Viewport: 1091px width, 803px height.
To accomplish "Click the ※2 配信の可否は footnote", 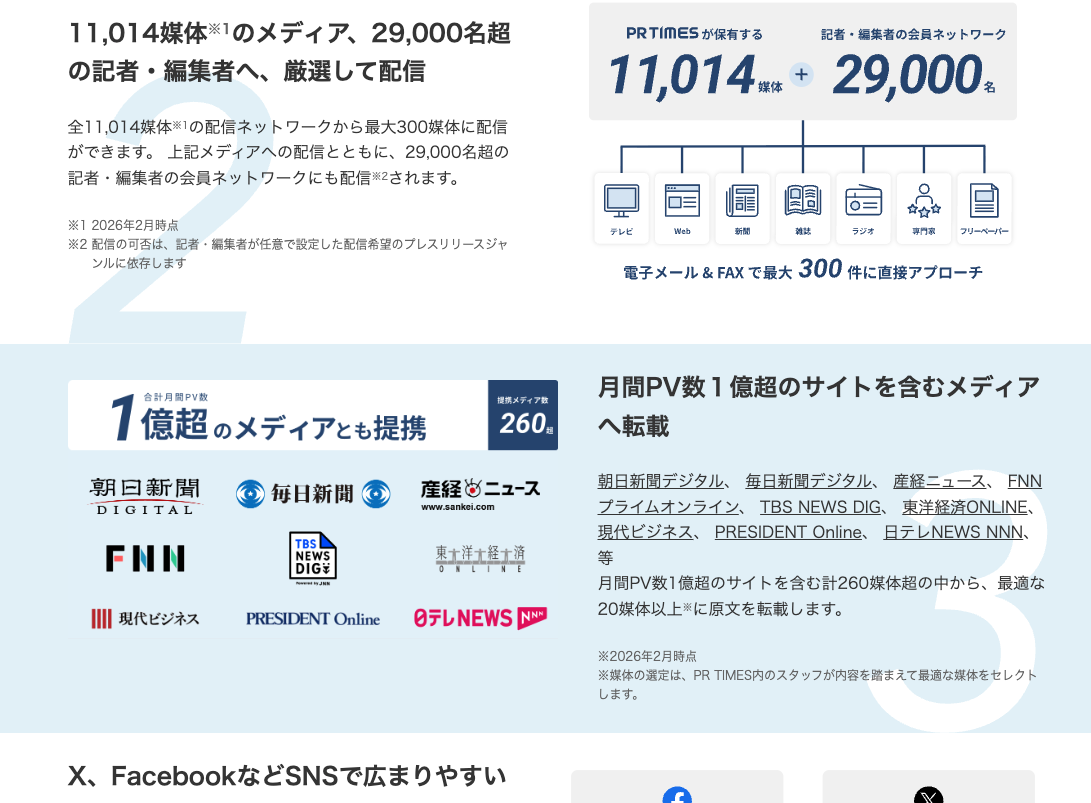I will tap(287, 253).
